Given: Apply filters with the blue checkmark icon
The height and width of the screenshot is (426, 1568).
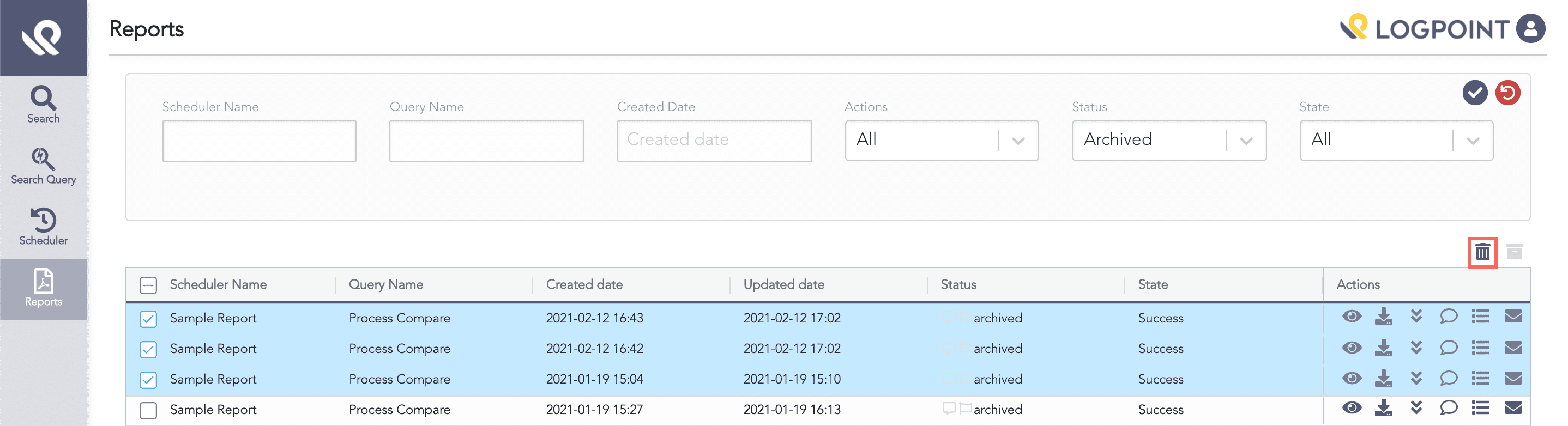Looking at the screenshot, I should click(x=1474, y=93).
